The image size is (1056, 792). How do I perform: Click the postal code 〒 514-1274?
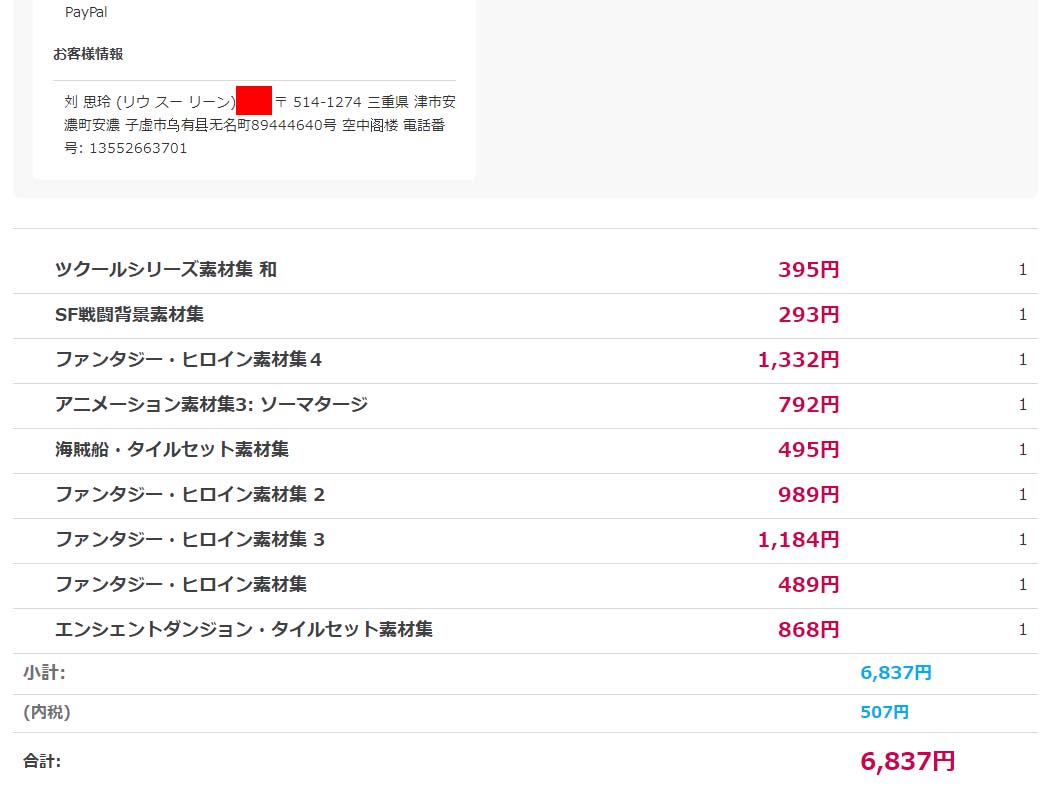coord(318,102)
